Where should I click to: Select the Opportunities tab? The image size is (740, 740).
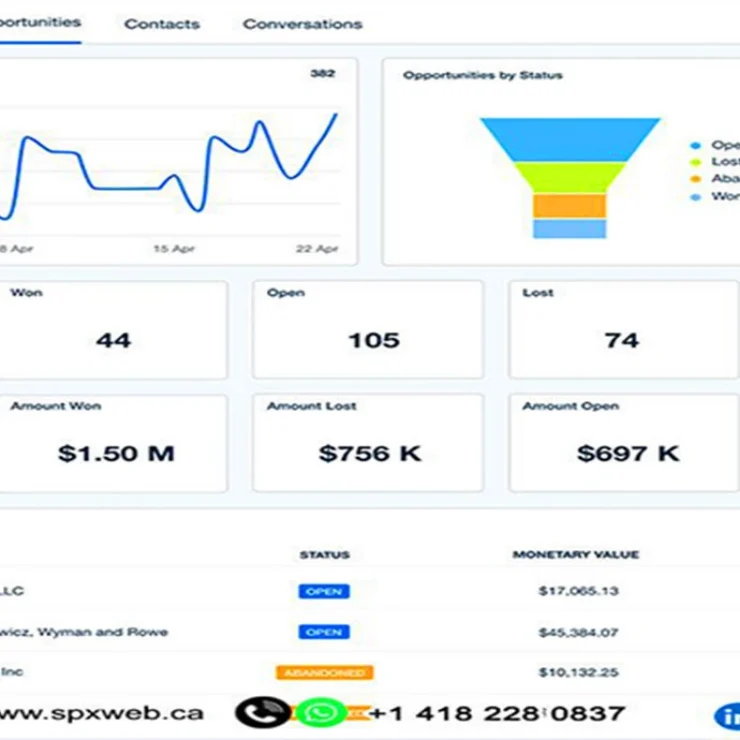point(40,22)
